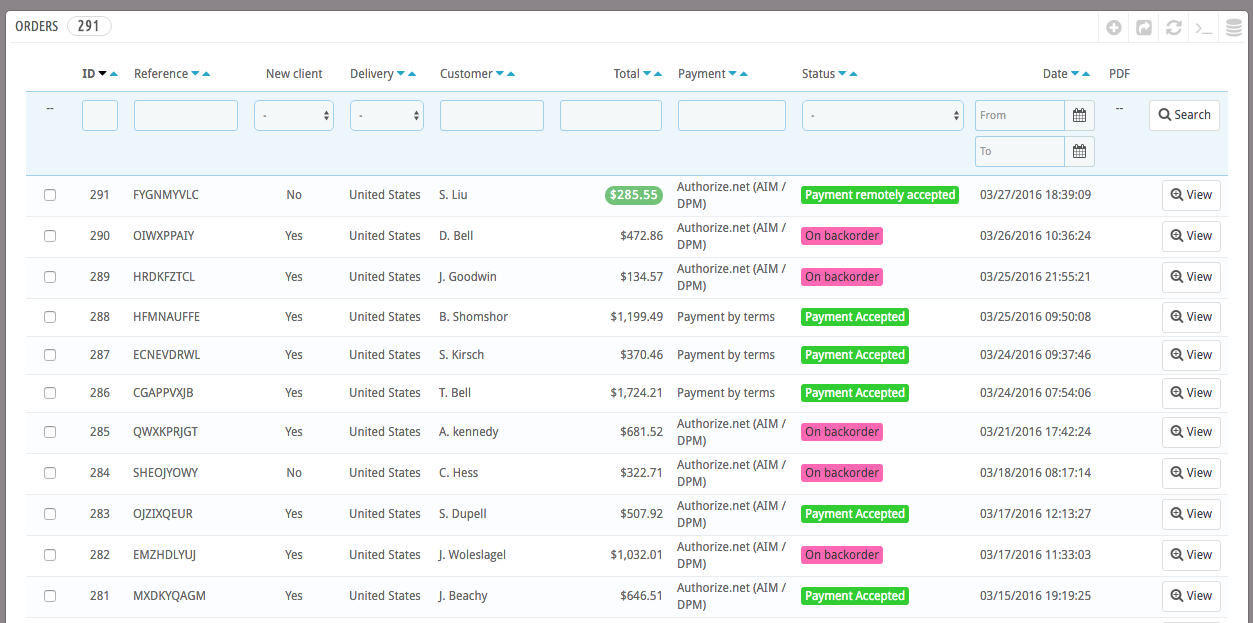Click date 03/17/2016 12:13:27
This screenshot has height=623, width=1253.
point(1035,514)
